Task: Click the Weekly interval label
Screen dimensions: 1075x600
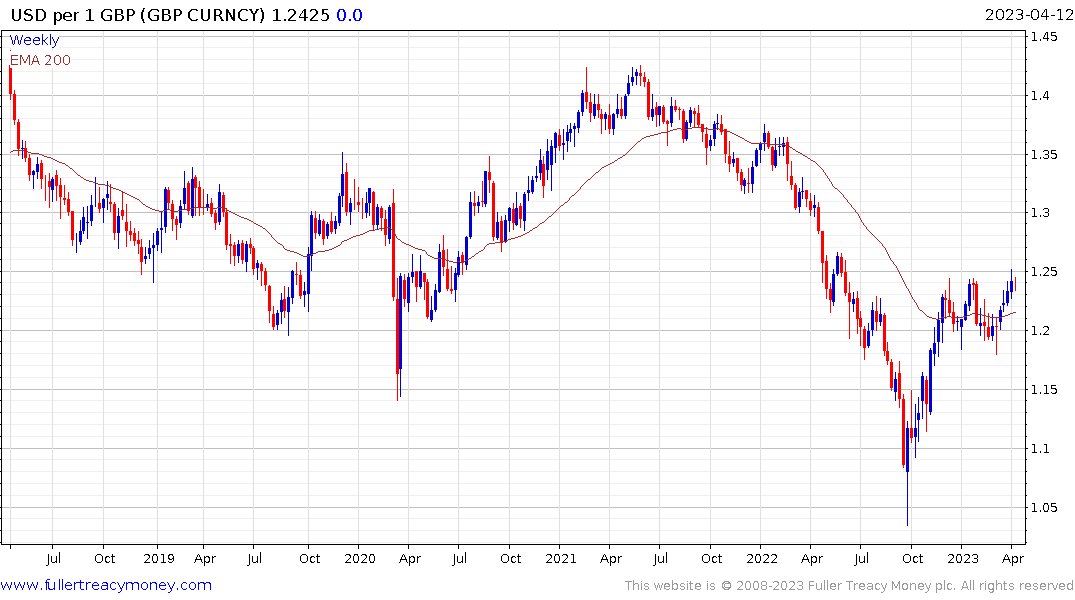Action: tap(34, 40)
